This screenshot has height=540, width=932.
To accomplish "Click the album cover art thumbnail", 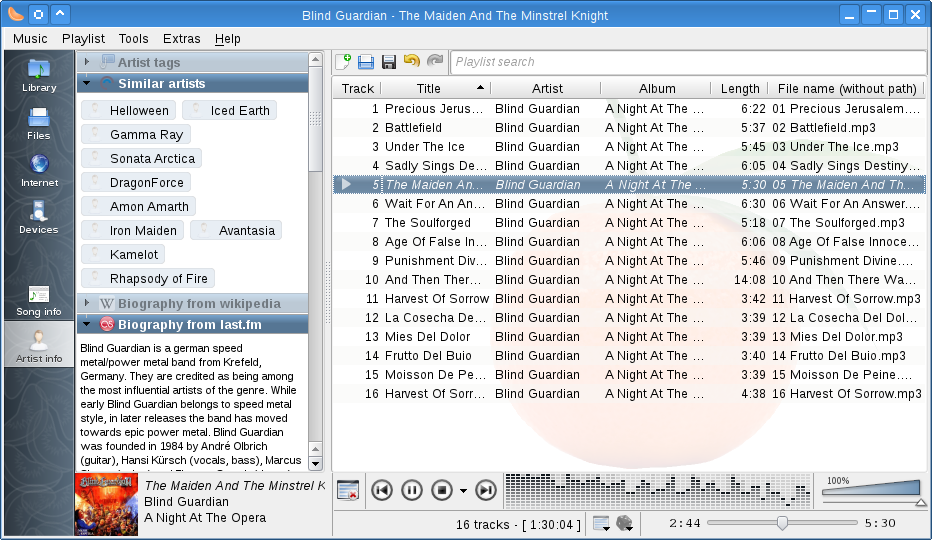I will point(106,505).
